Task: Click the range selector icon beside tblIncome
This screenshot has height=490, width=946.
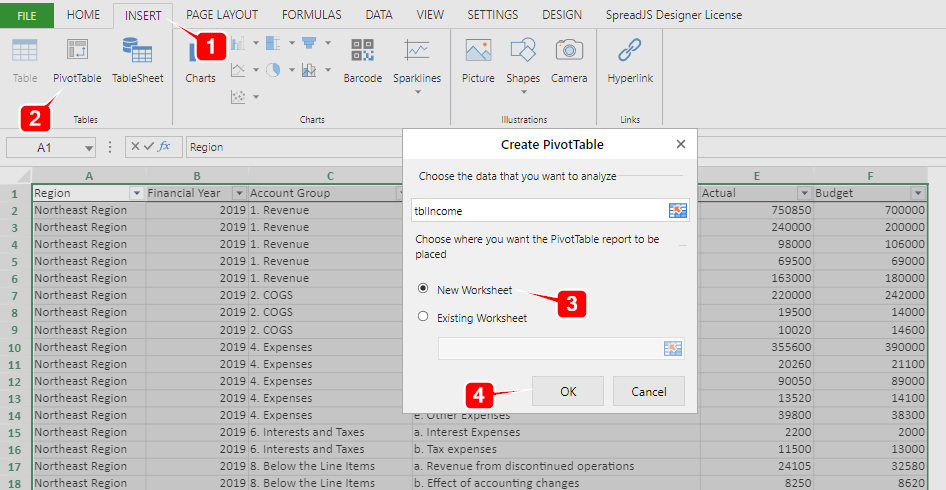Action: [679, 210]
